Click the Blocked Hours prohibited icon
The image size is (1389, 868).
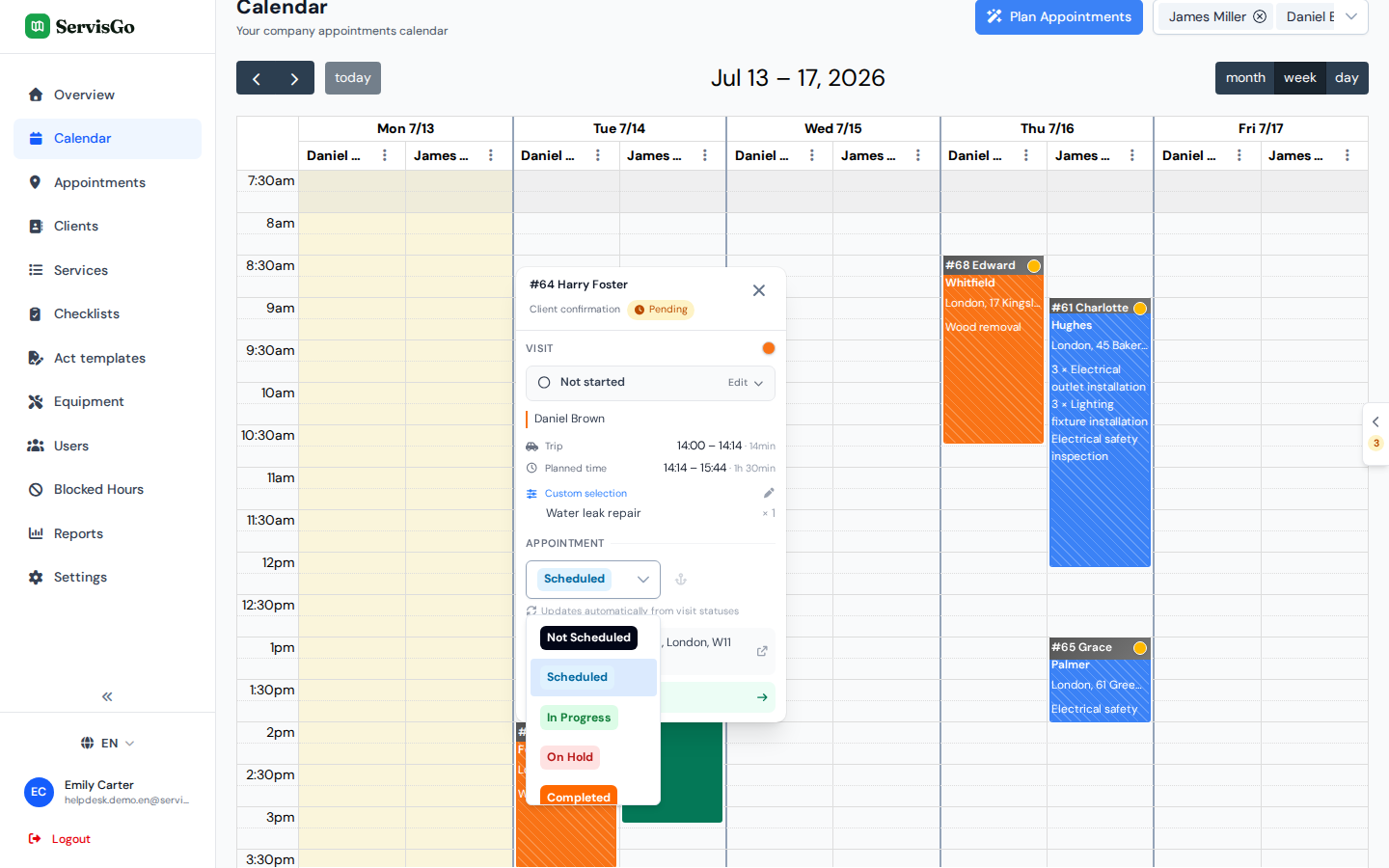click(36, 489)
